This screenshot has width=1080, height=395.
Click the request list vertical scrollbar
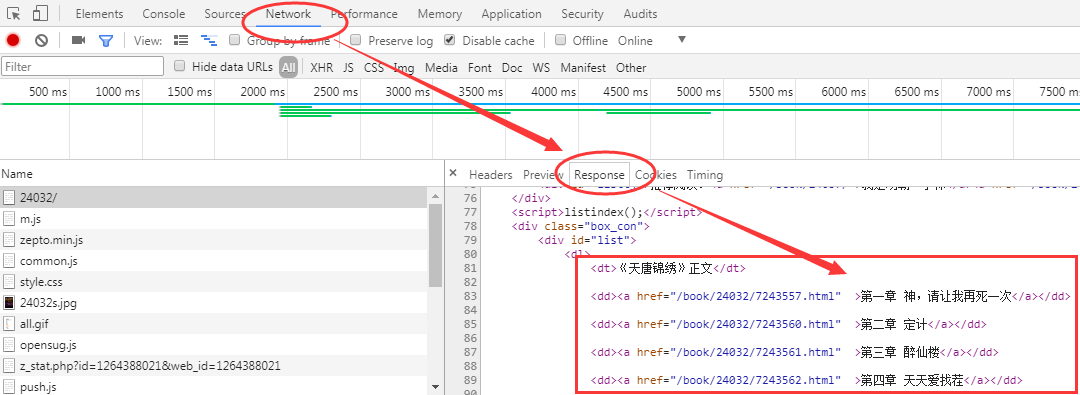coord(435,245)
